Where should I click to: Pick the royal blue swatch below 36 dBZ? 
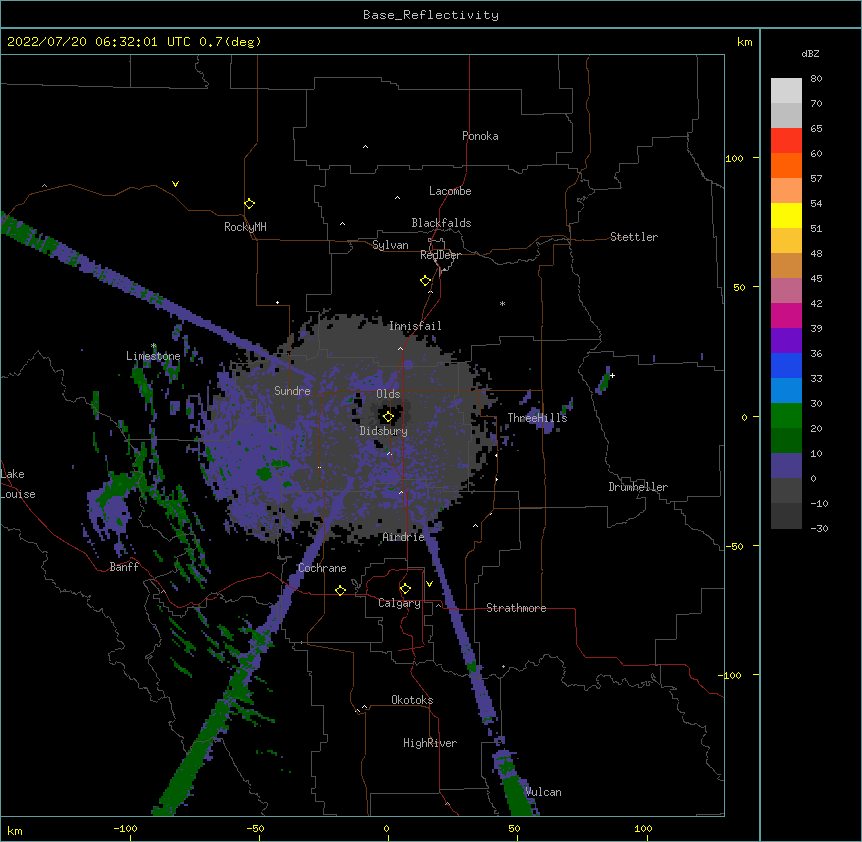pos(786,365)
